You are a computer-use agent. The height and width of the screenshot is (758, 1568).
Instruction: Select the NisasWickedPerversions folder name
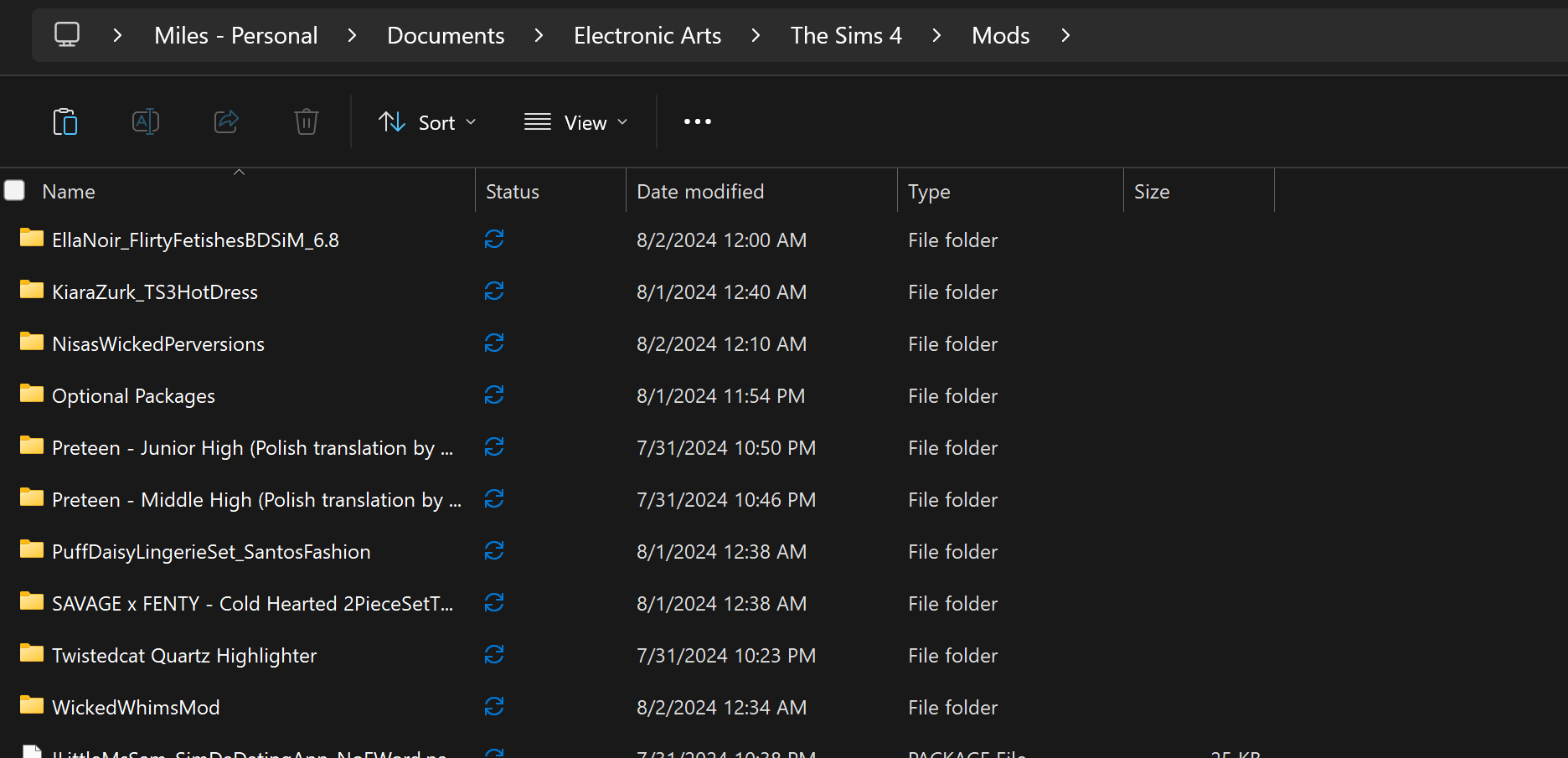pyautogui.click(x=158, y=344)
